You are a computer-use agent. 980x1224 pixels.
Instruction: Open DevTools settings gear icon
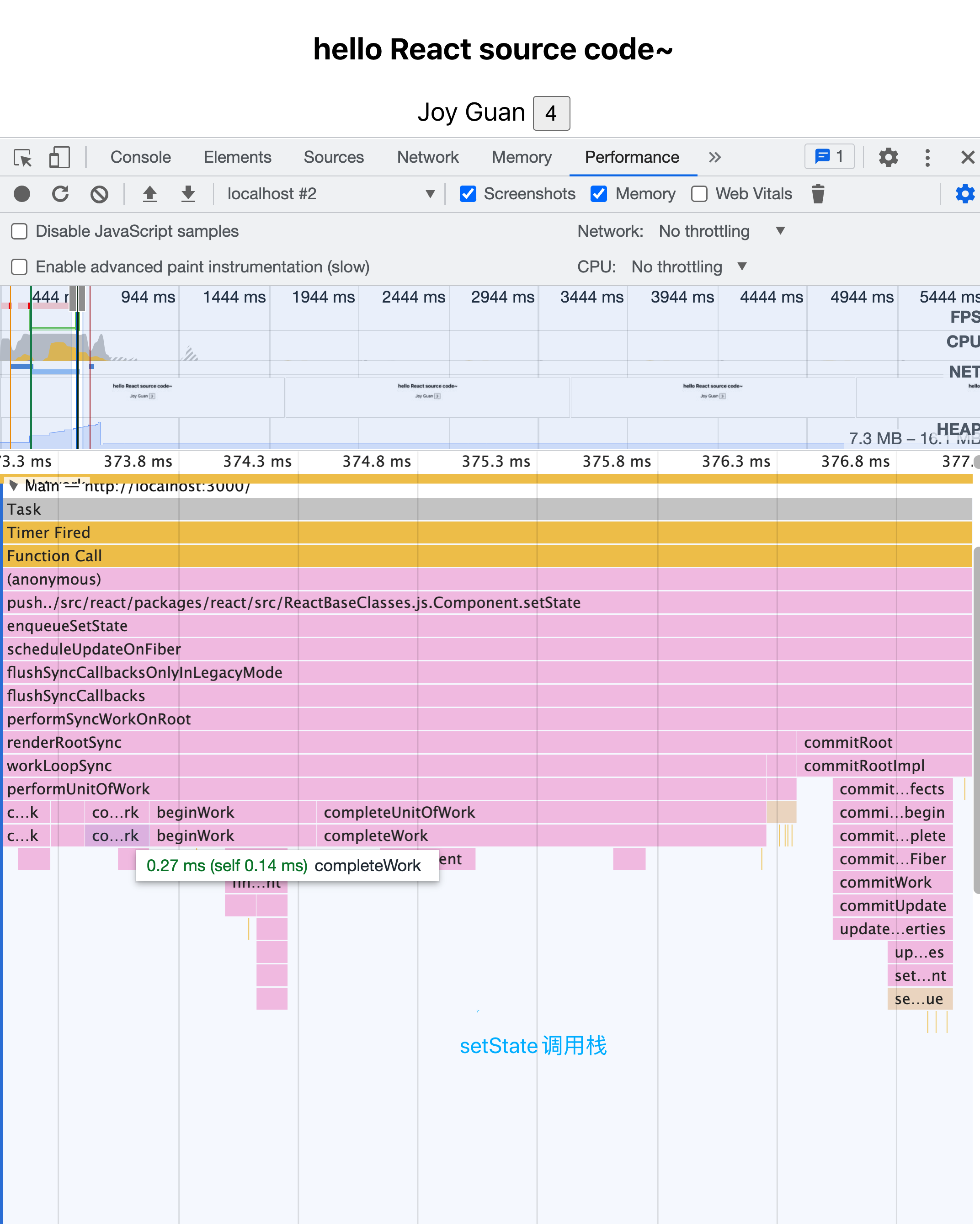(x=888, y=157)
